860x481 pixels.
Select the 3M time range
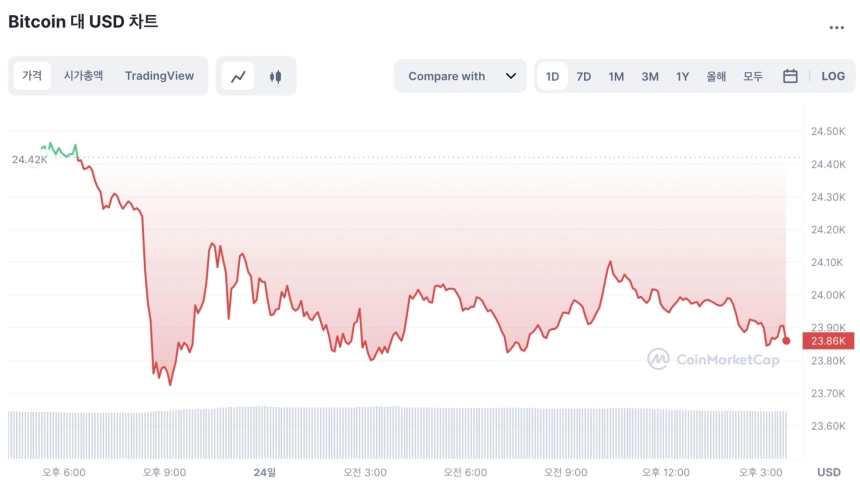pyautogui.click(x=650, y=76)
